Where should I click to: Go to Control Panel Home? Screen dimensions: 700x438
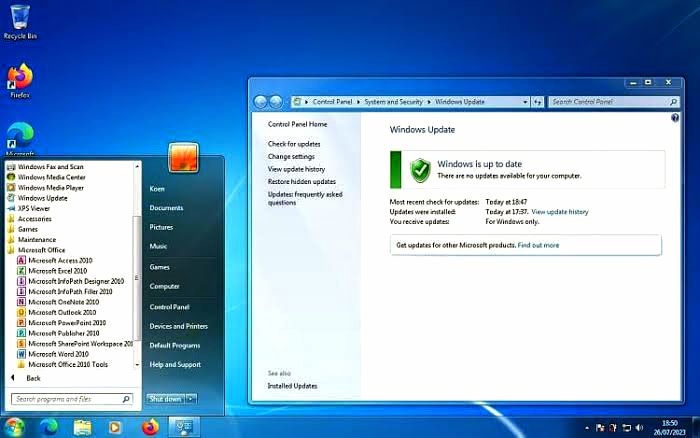tap(297, 124)
